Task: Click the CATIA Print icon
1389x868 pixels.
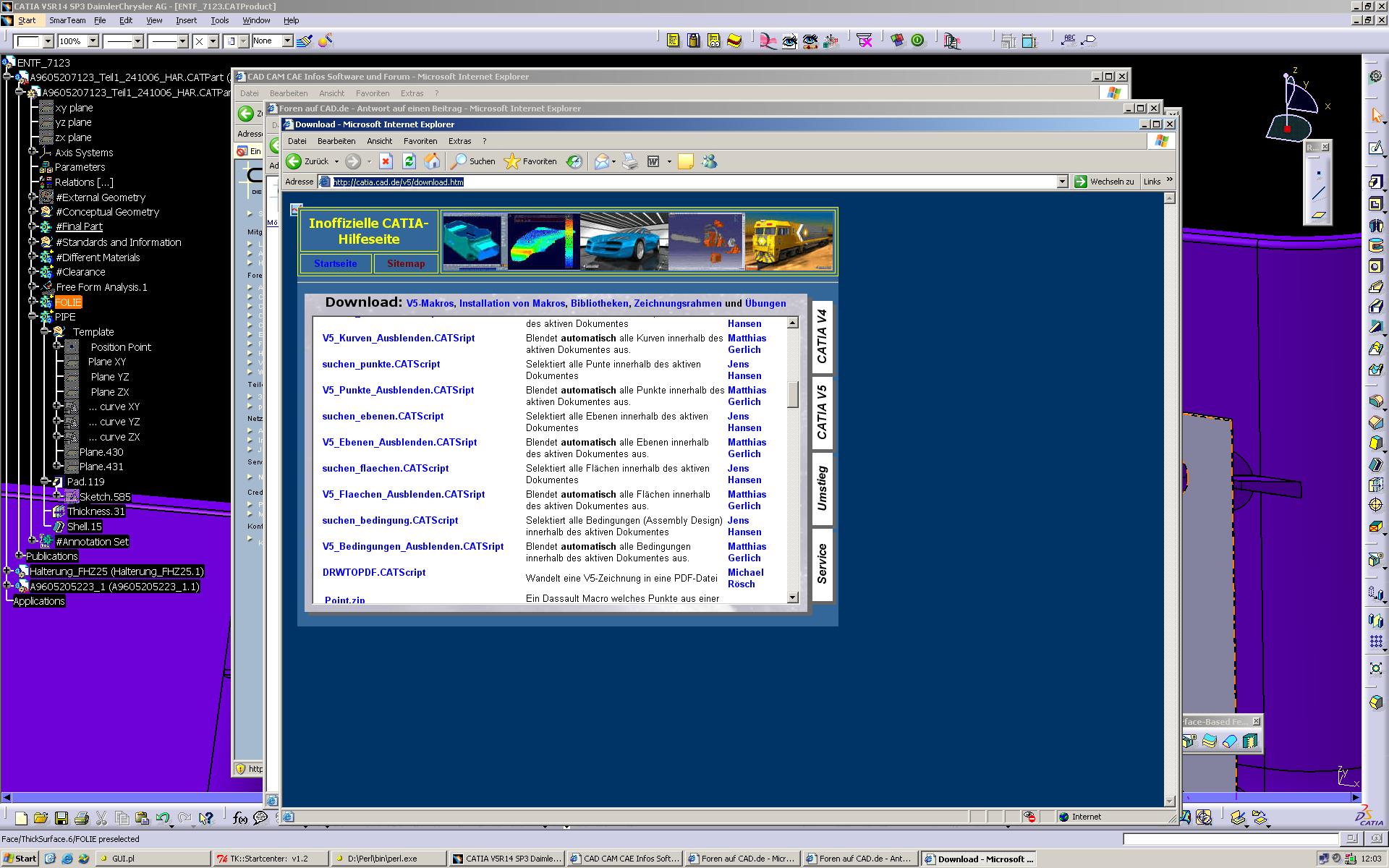Action: click(82, 818)
